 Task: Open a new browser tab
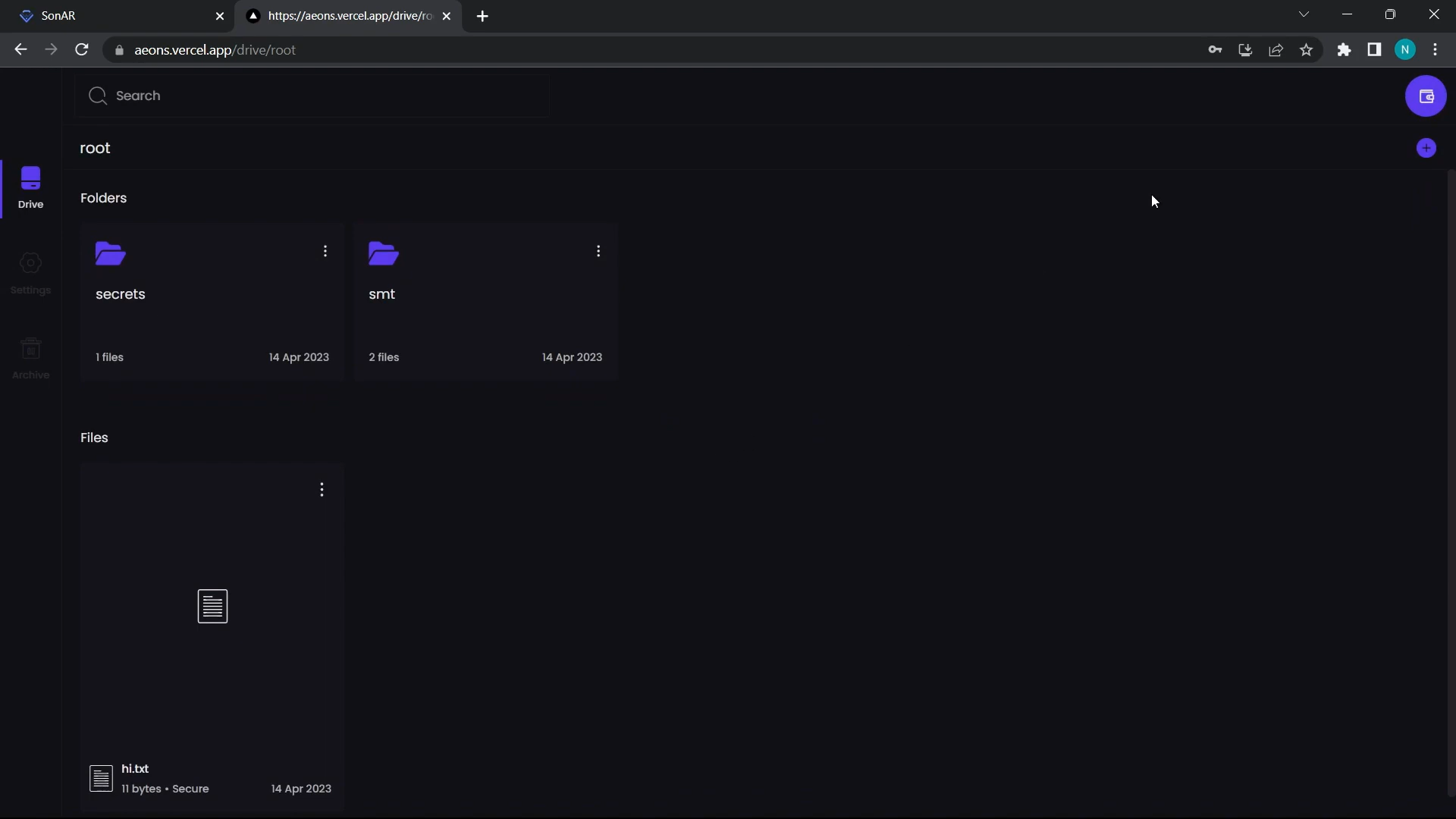pos(483,16)
